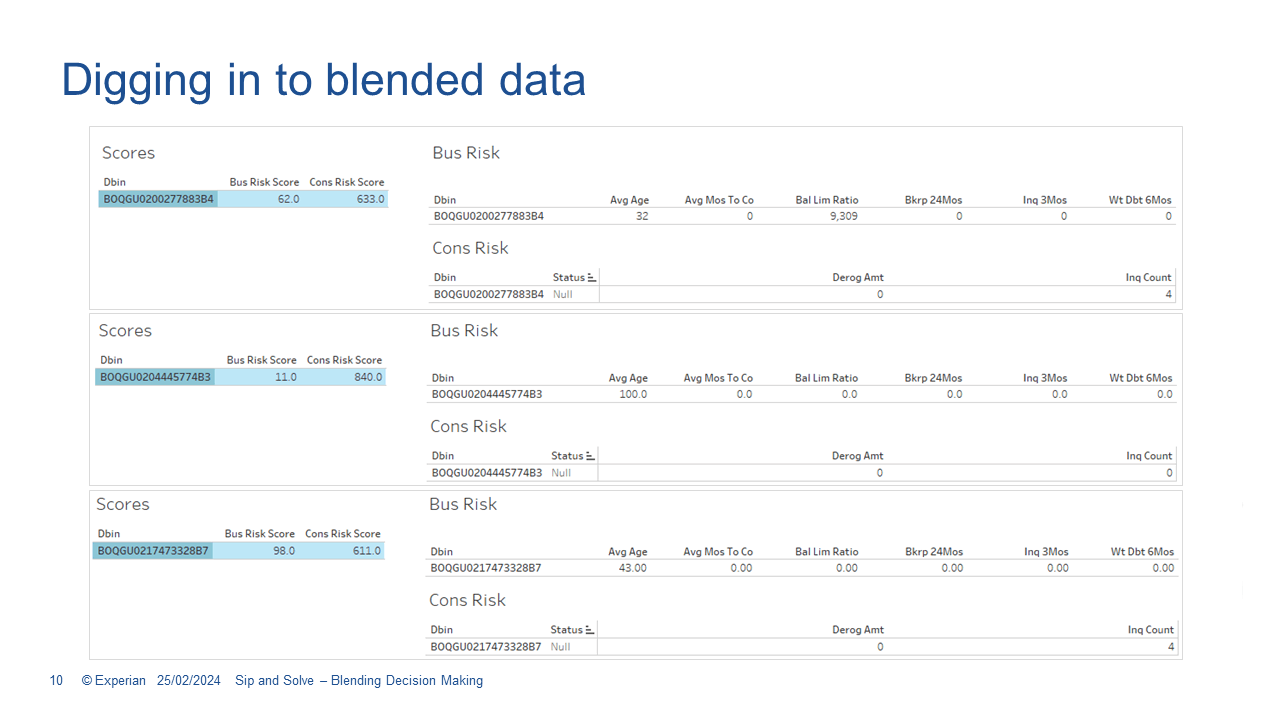Click sort icon beside Status in top panel
The width and height of the screenshot is (1280, 720).
coord(591,278)
